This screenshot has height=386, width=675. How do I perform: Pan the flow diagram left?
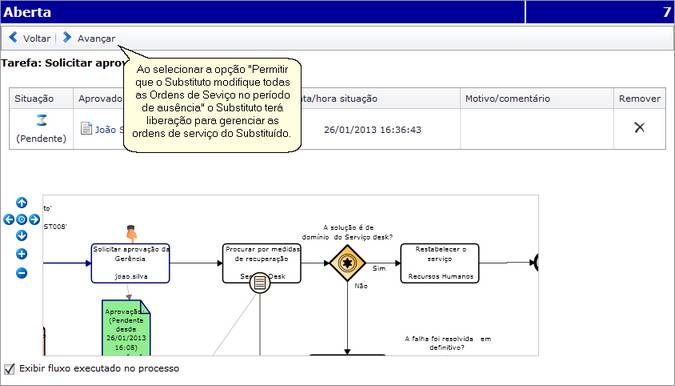(x=9, y=220)
